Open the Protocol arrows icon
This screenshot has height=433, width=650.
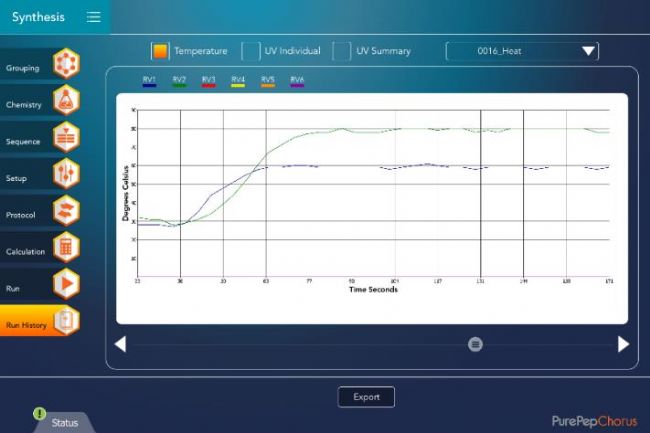[x=66, y=212]
